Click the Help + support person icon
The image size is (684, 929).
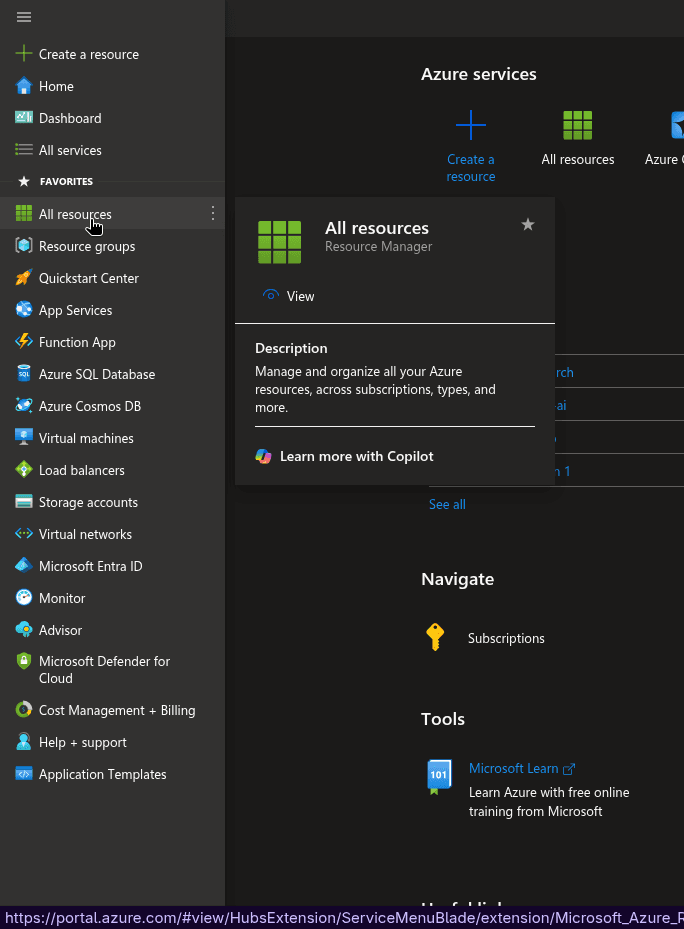[24, 741]
